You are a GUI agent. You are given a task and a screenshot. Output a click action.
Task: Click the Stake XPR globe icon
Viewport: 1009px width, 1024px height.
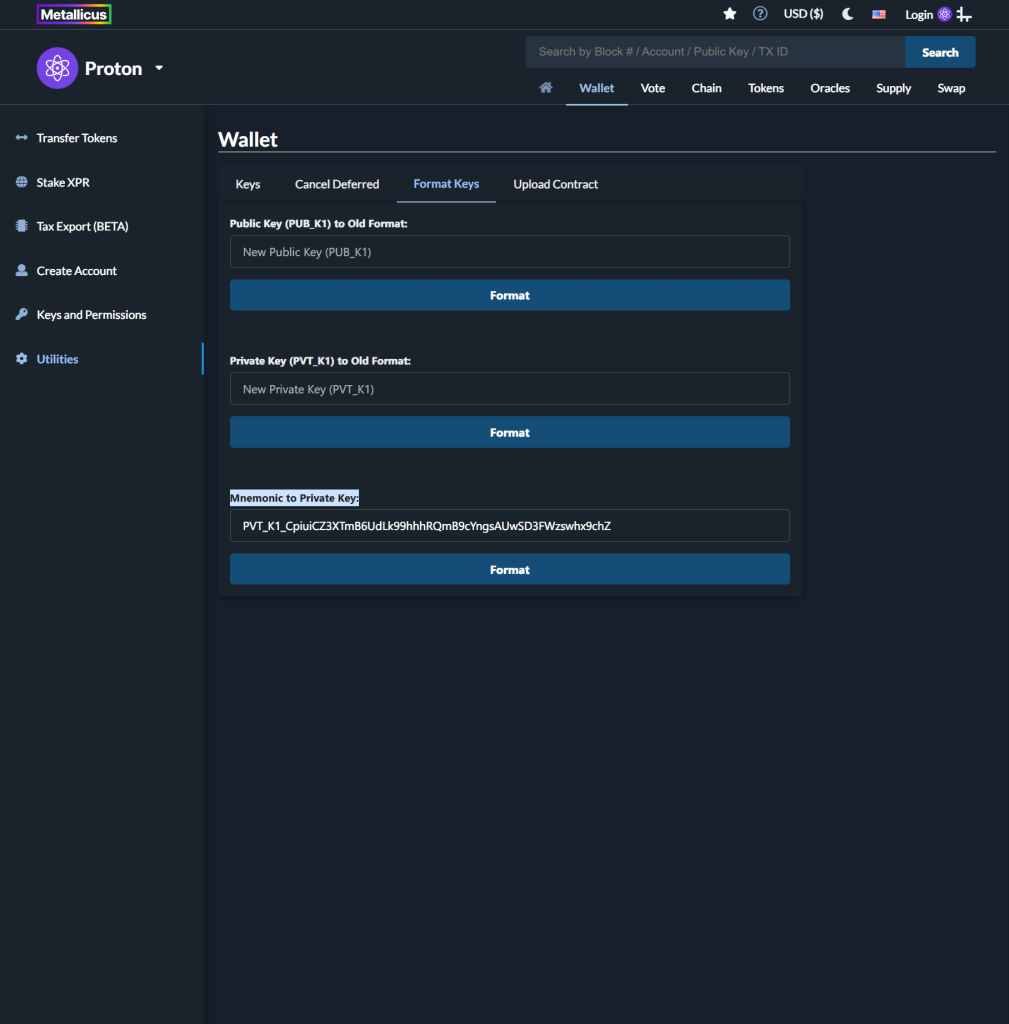pos(22,182)
